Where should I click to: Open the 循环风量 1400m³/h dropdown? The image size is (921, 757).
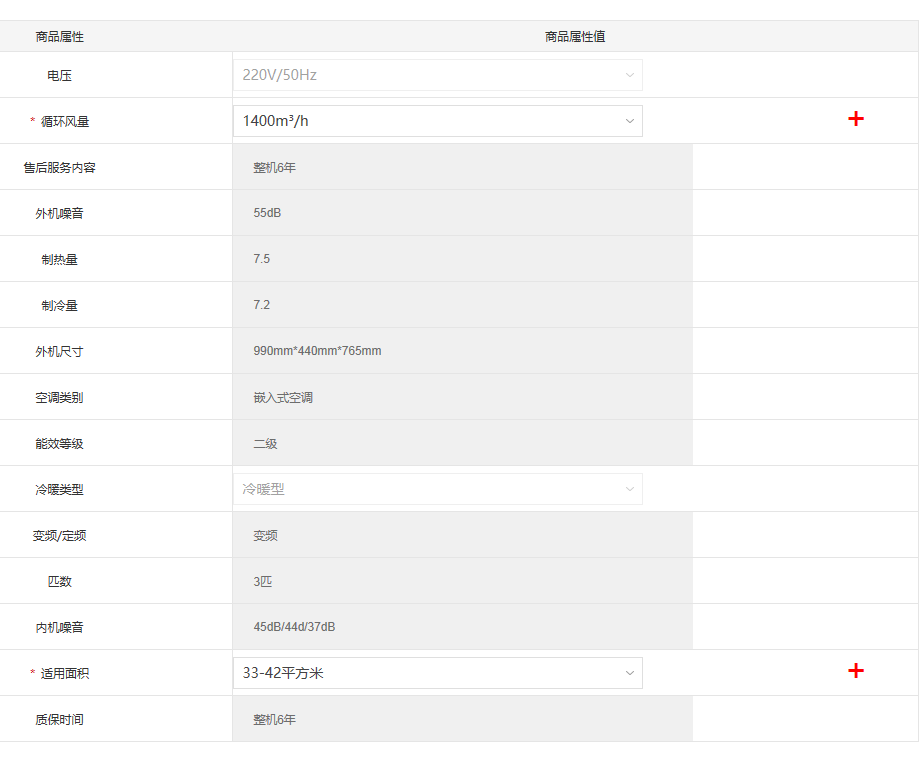tap(438, 121)
